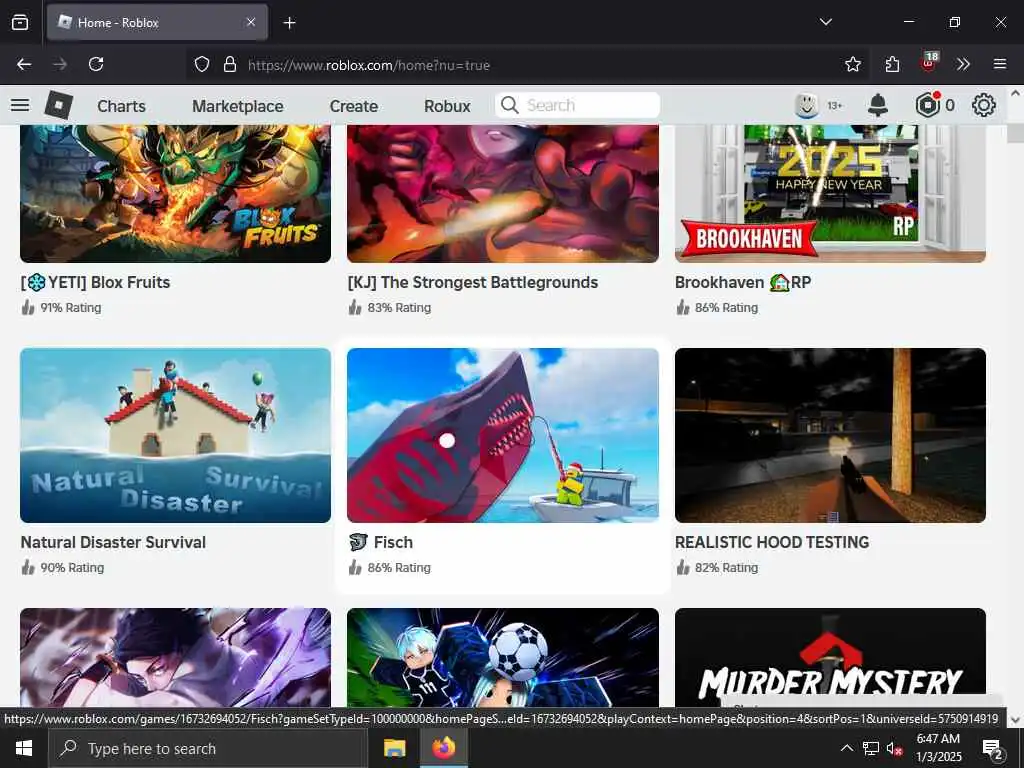Viewport: 1024px width, 768px height.
Task: Click the Windows taskbar search box
Action: [208, 748]
